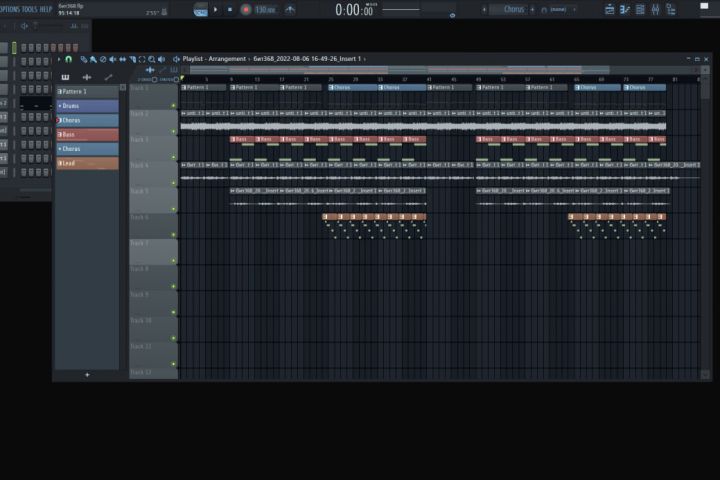
Task: Open the OPTIONS menu
Action: pos(9,9)
